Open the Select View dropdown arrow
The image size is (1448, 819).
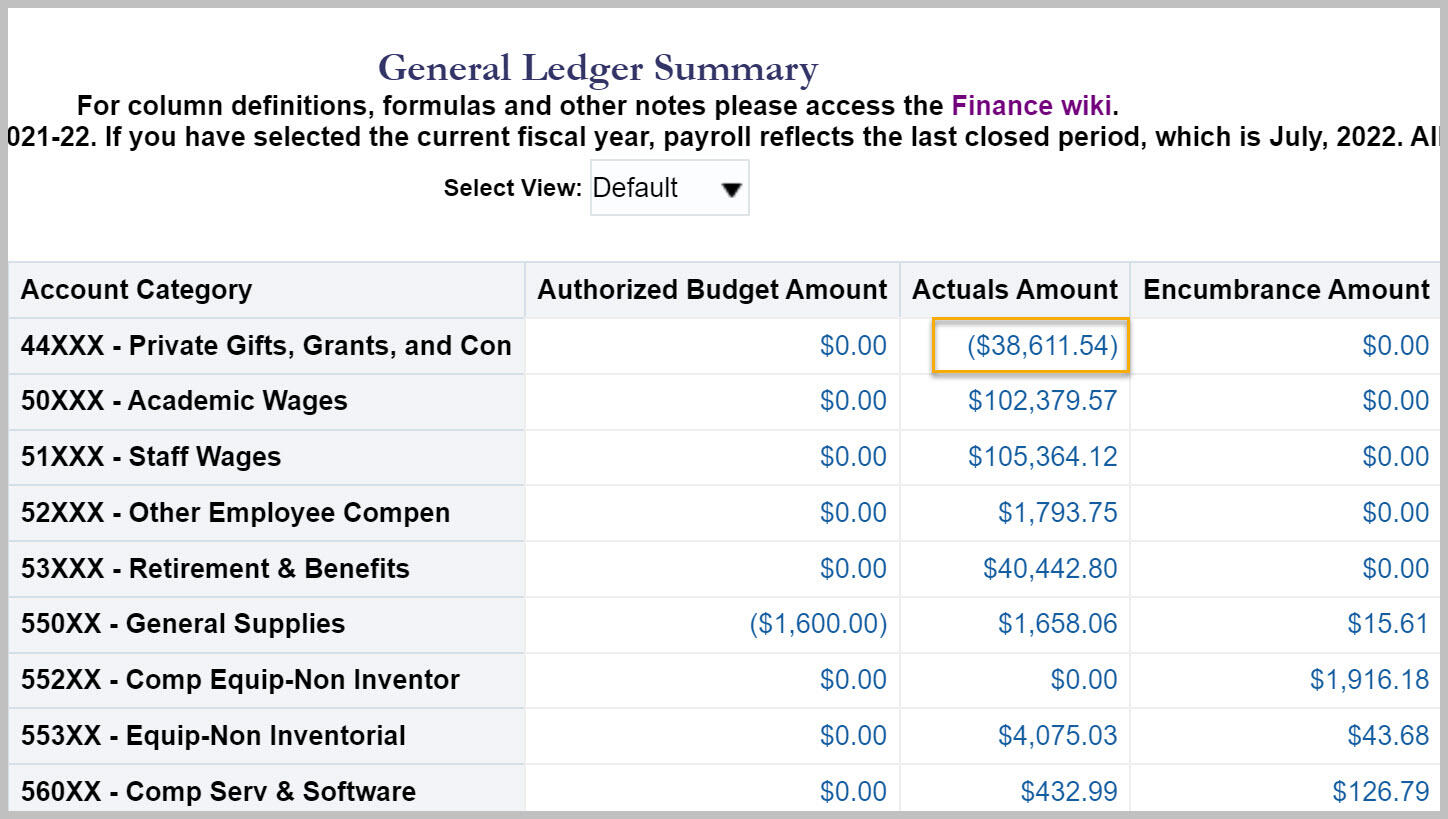pos(732,189)
